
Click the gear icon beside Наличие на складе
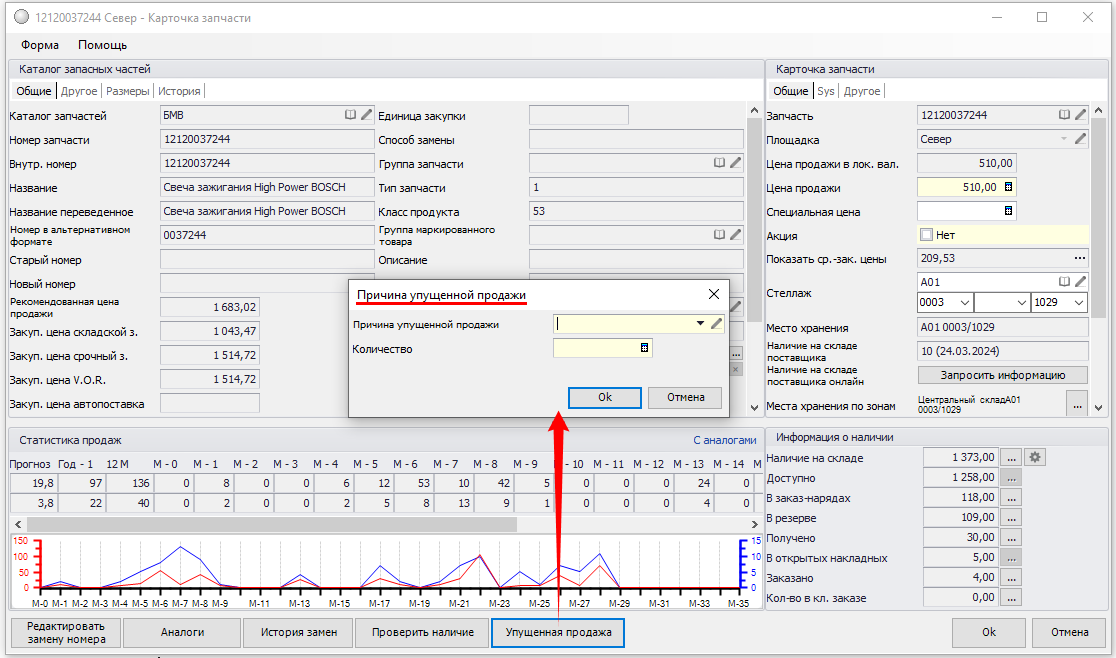pyautogui.click(x=1035, y=458)
